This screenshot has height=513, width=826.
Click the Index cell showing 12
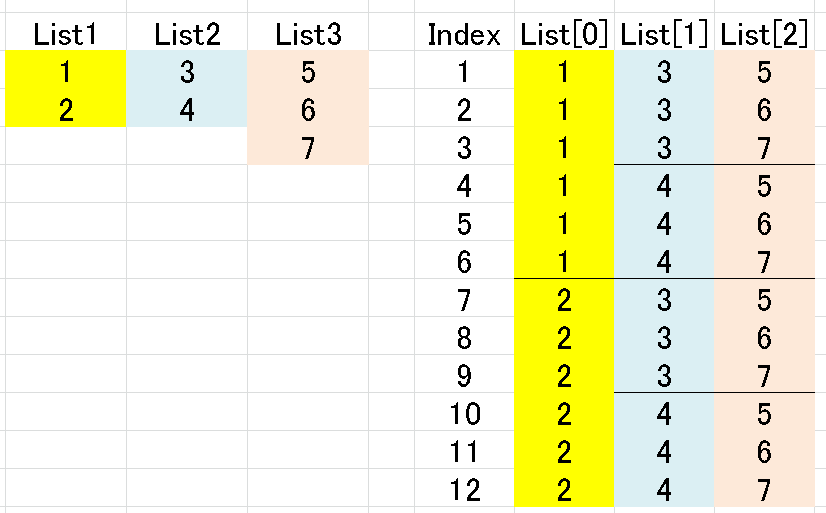click(x=464, y=488)
